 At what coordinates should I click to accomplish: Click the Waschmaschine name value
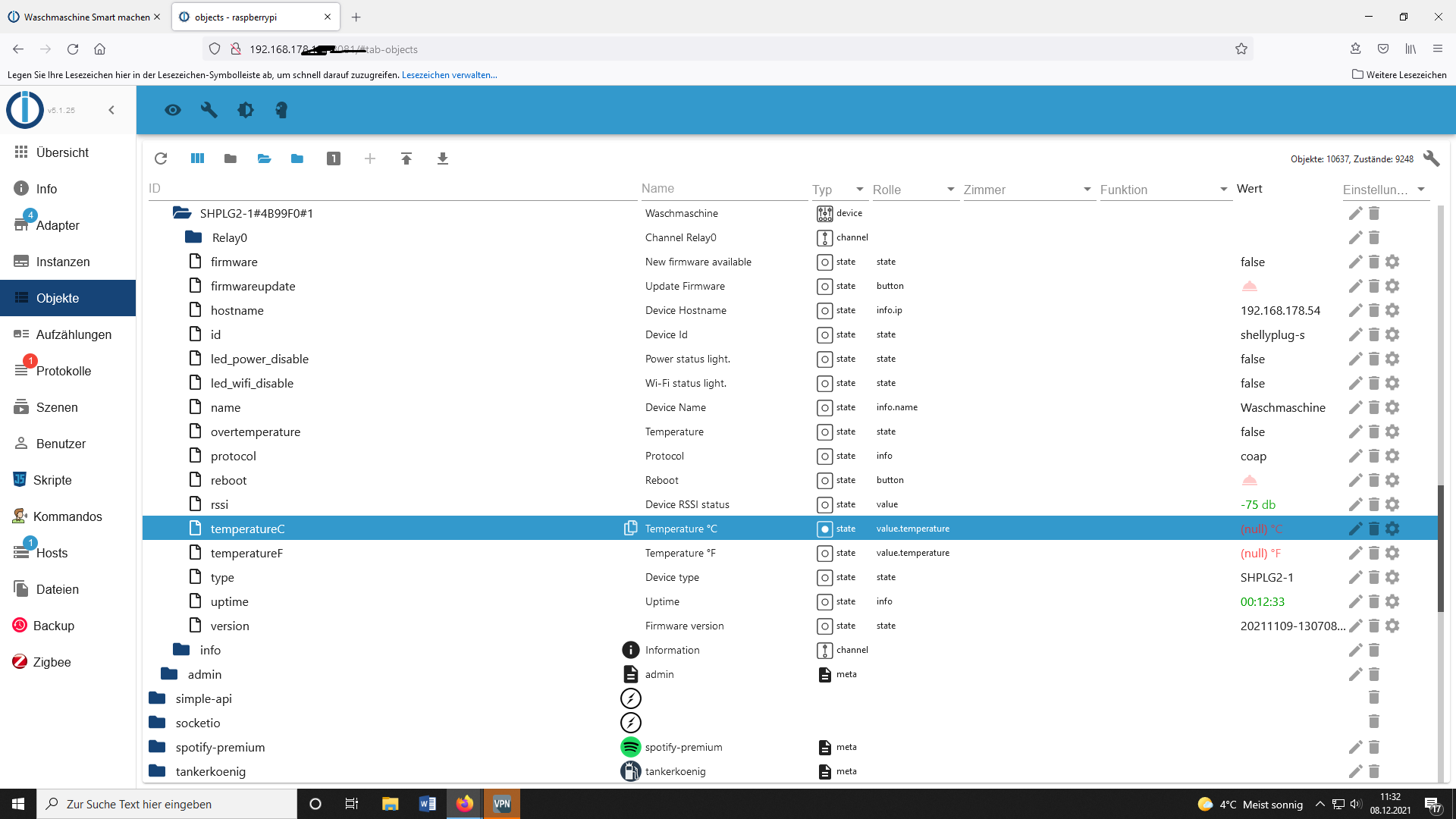[x=1283, y=407]
